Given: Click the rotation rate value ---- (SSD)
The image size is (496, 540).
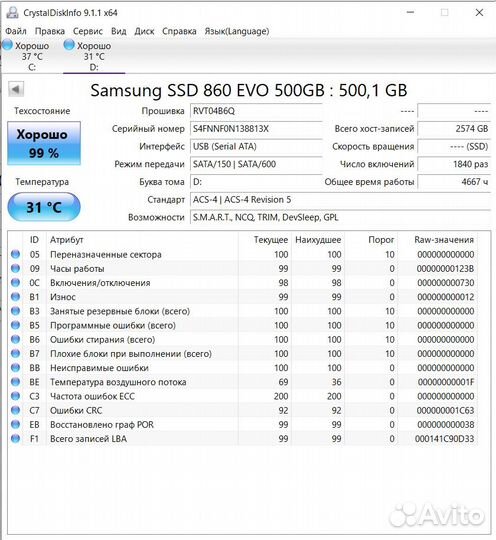Looking at the screenshot, I should click(454, 146).
